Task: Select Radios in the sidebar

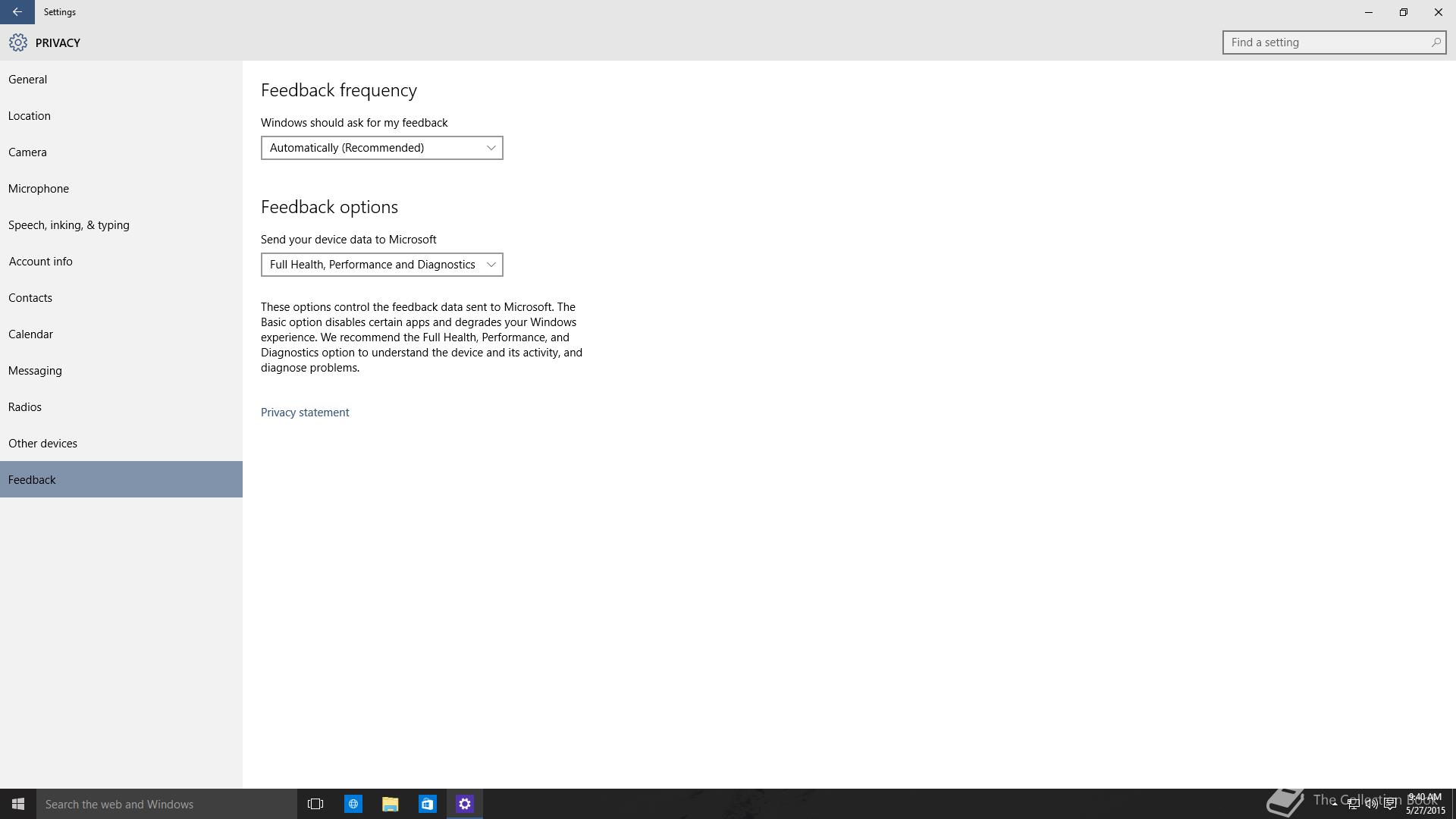Action: pos(121,407)
